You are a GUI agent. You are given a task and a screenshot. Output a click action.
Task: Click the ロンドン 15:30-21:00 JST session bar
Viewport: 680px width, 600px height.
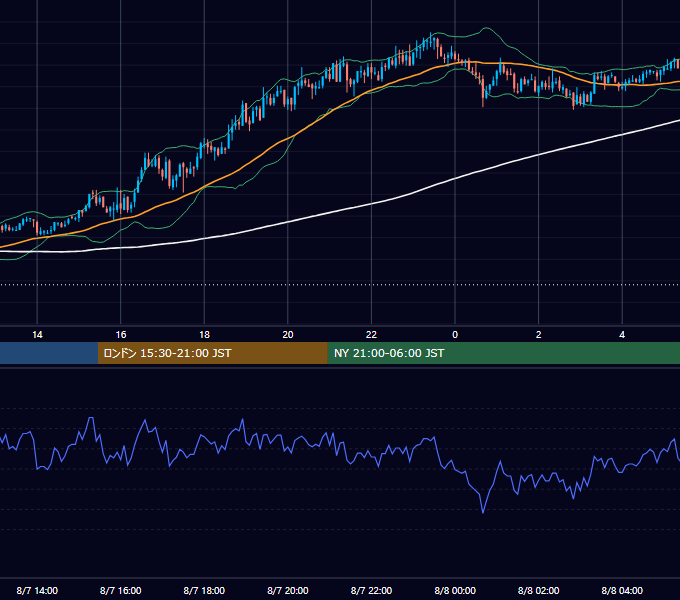[212, 353]
